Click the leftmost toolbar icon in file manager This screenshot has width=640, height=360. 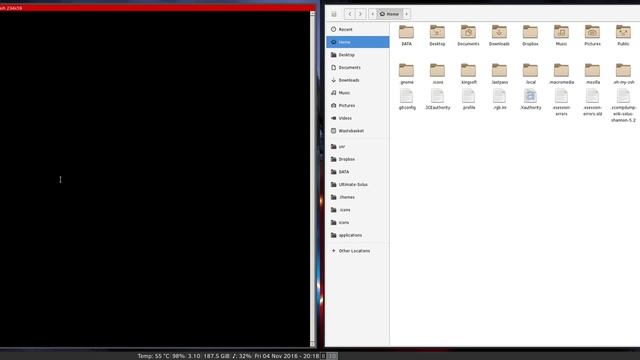[334, 14]
